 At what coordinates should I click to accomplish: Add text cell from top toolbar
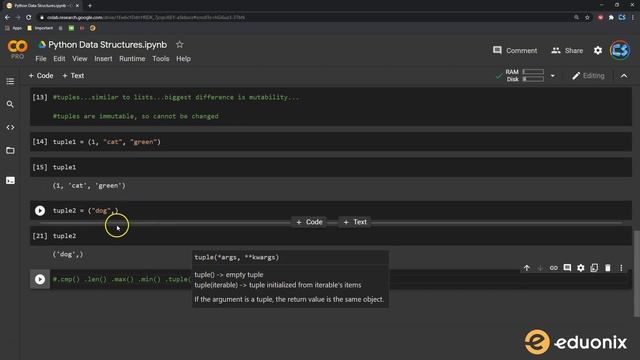click(x=73, y=76)
